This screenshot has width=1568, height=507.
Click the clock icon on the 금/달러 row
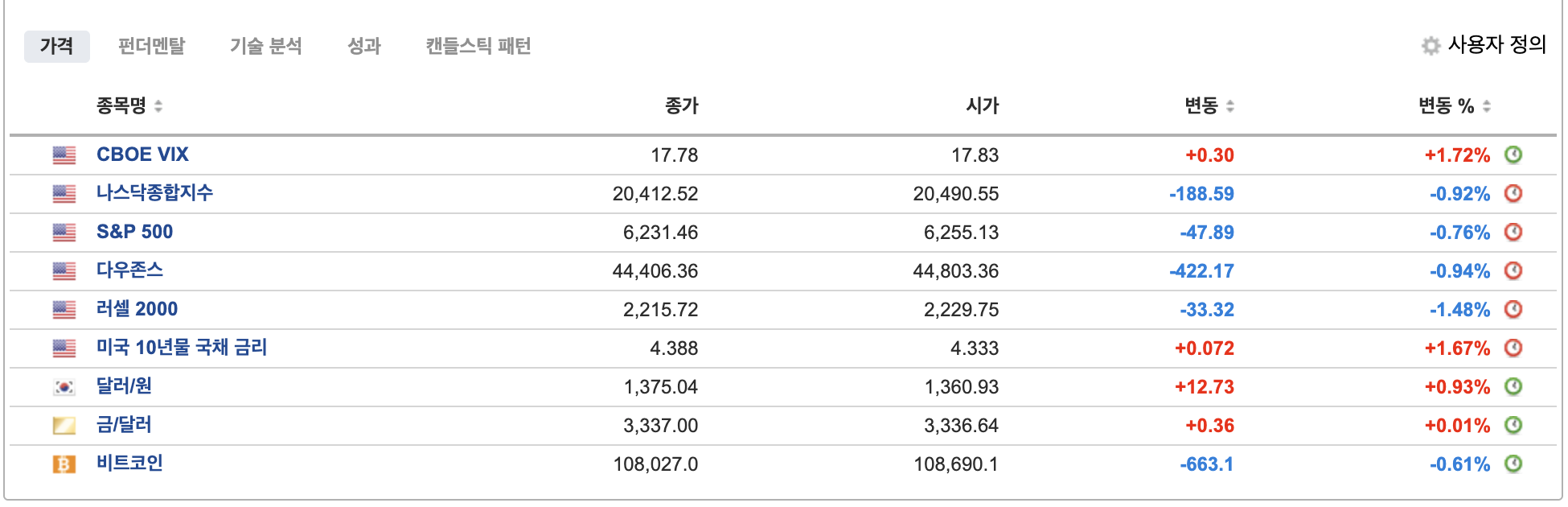point(1513,425)
